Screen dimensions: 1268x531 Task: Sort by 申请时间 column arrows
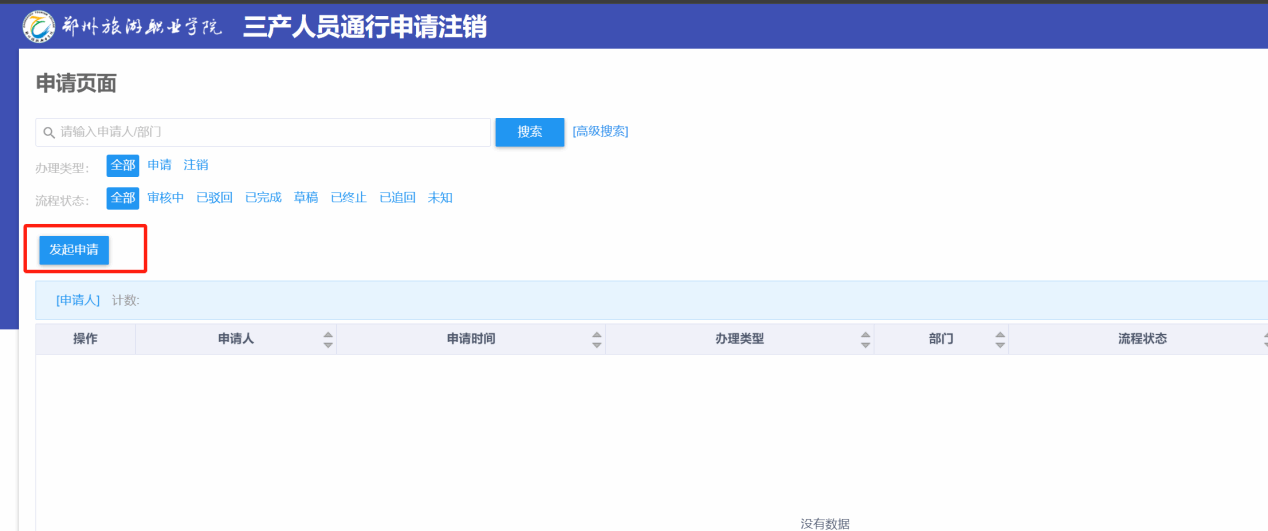tap(597, 339)
